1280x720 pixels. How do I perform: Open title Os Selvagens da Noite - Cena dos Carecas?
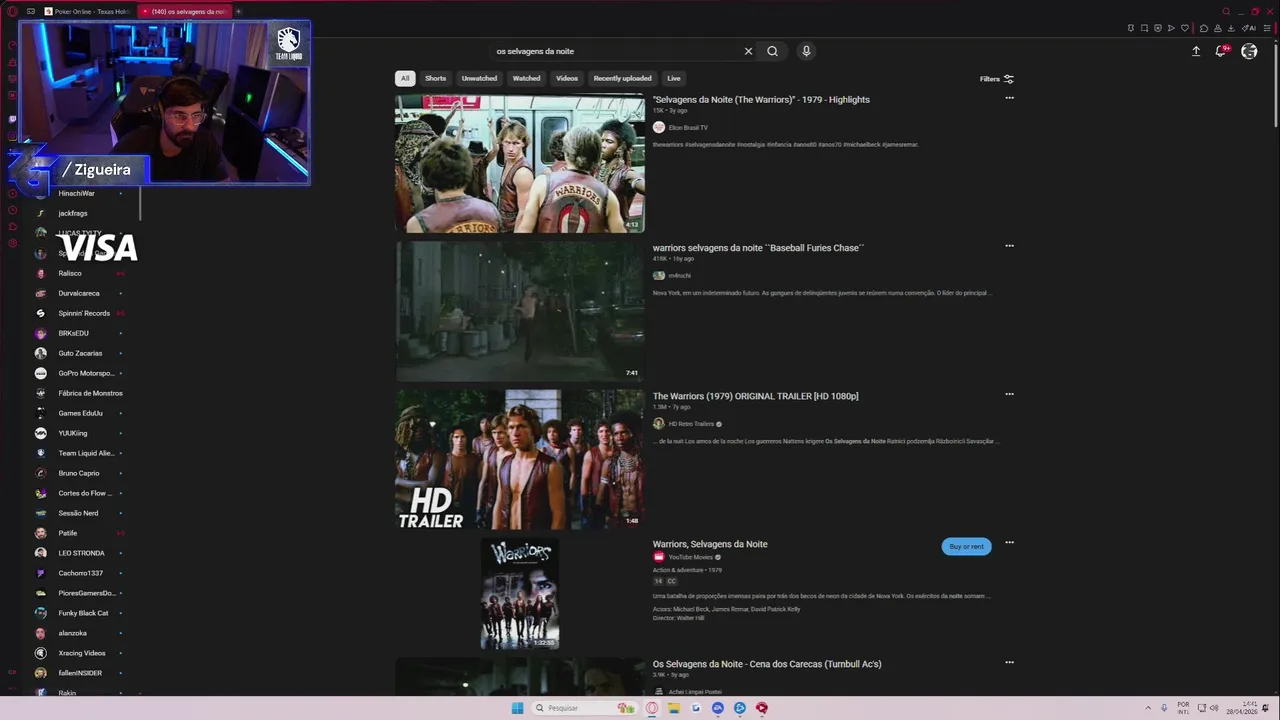[x=767, y=664]
